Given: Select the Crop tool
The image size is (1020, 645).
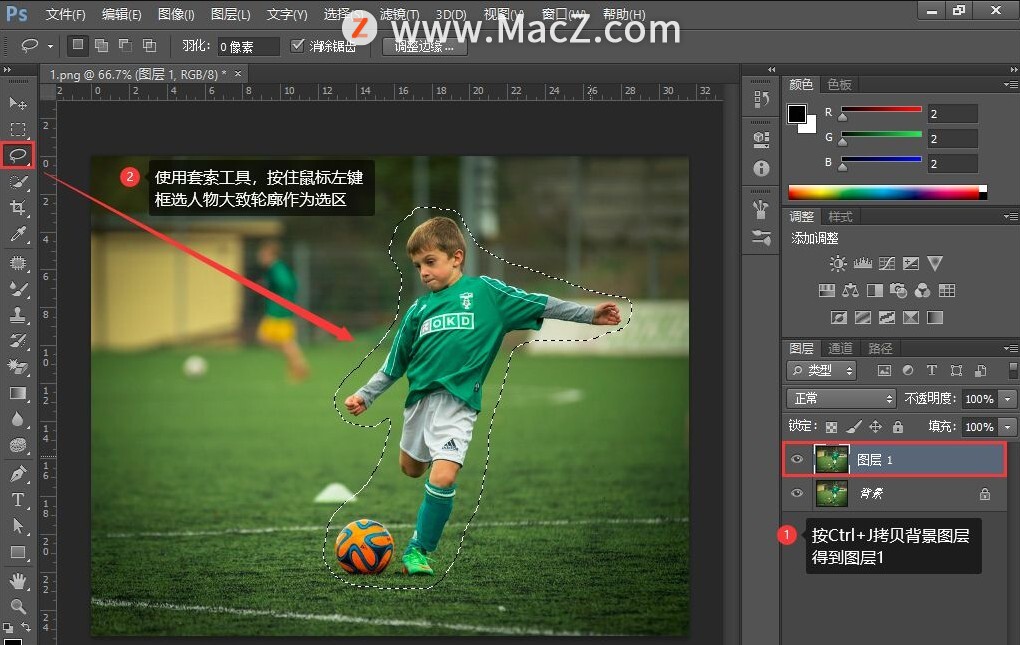Looking at the screenshot, I should click(18, 207).
